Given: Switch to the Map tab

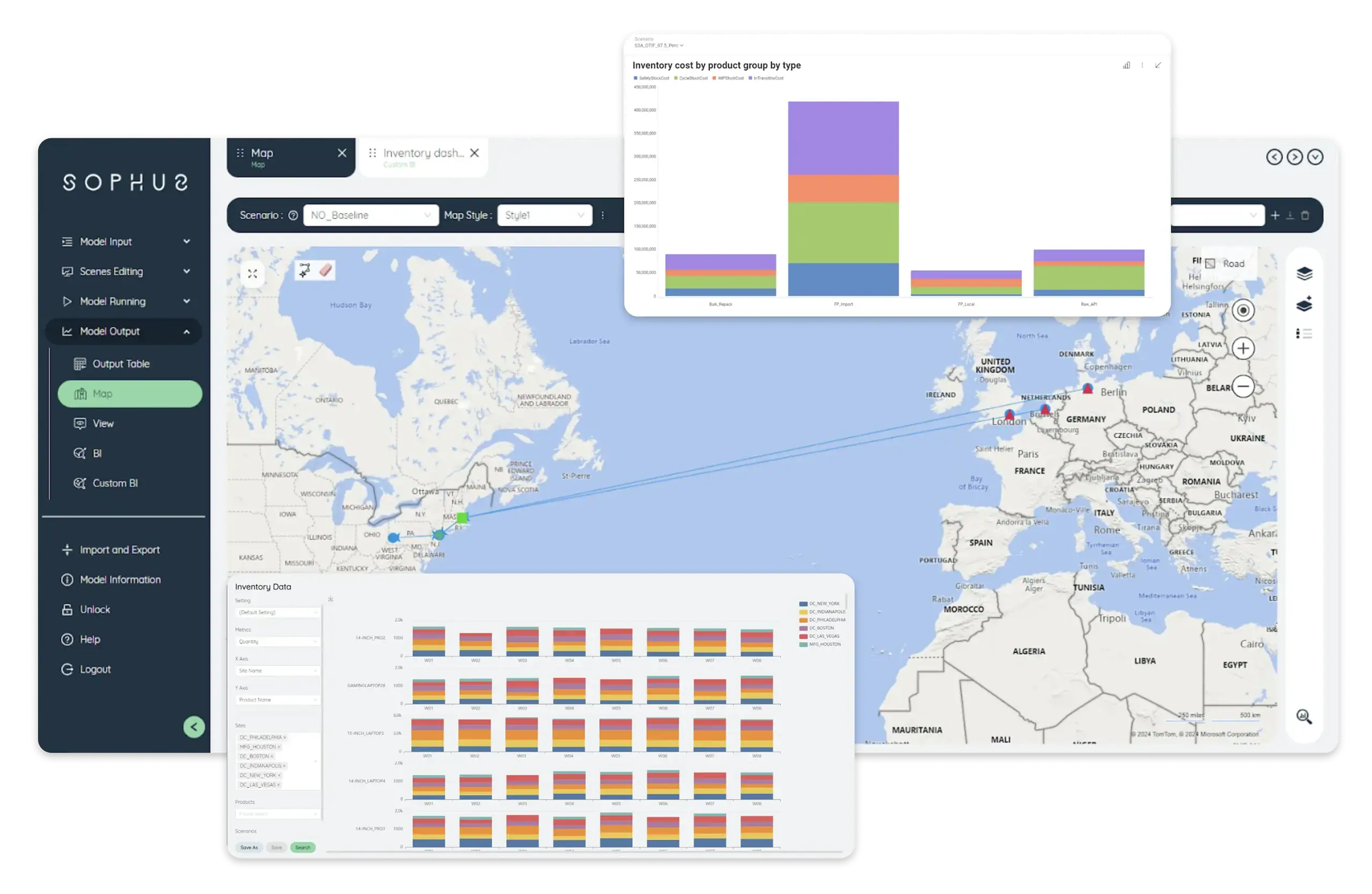Looking at the screenshot, I should [x=263, y=153].
